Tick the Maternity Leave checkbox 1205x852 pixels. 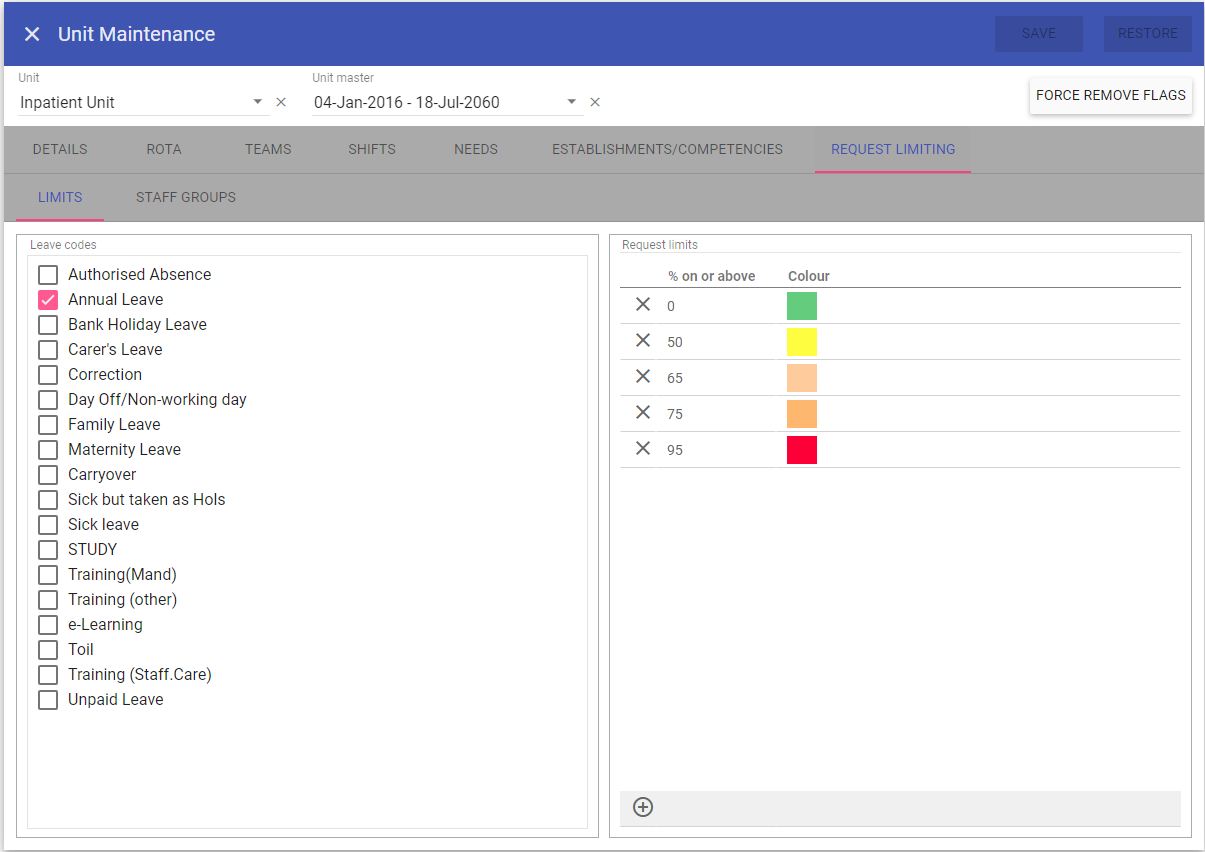coord(48,450)
